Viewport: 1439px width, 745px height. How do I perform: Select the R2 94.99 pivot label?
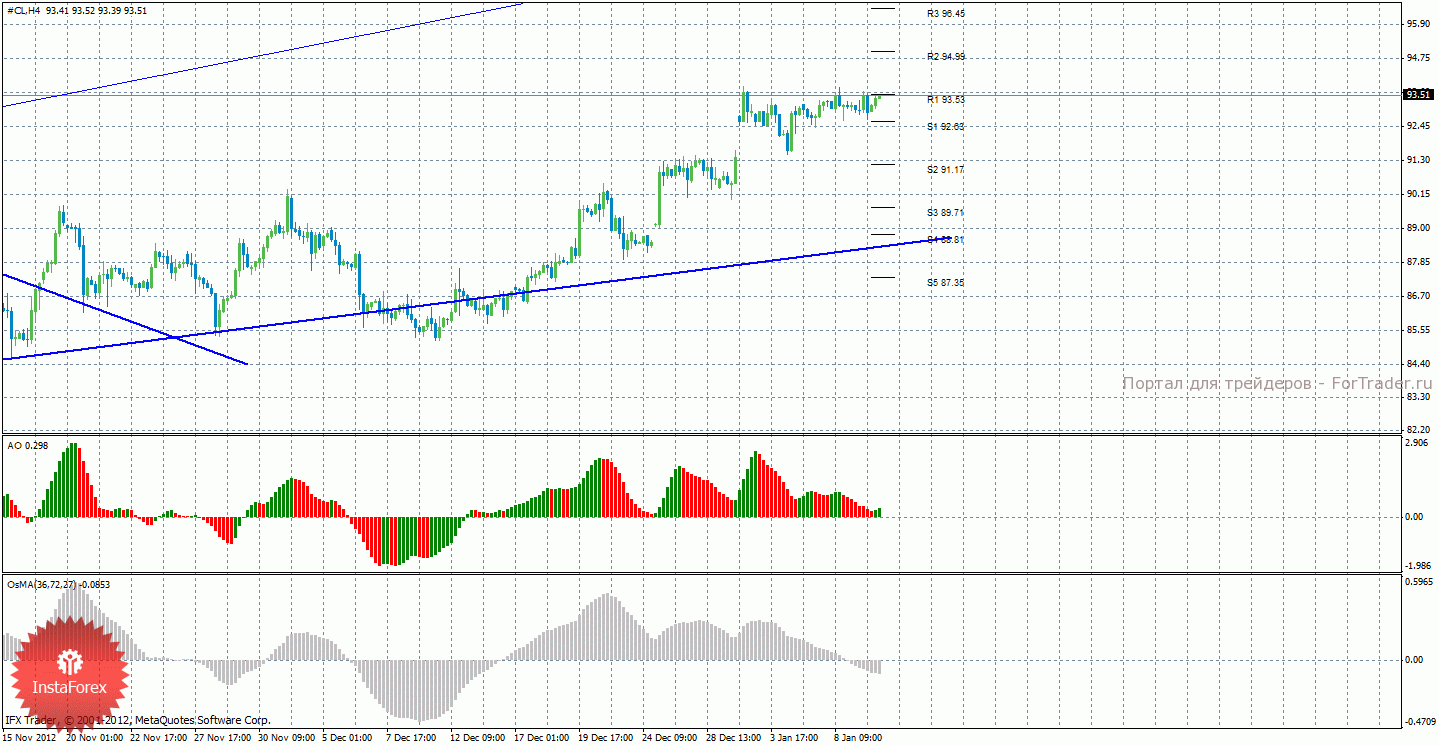click(x=946, y=57)
